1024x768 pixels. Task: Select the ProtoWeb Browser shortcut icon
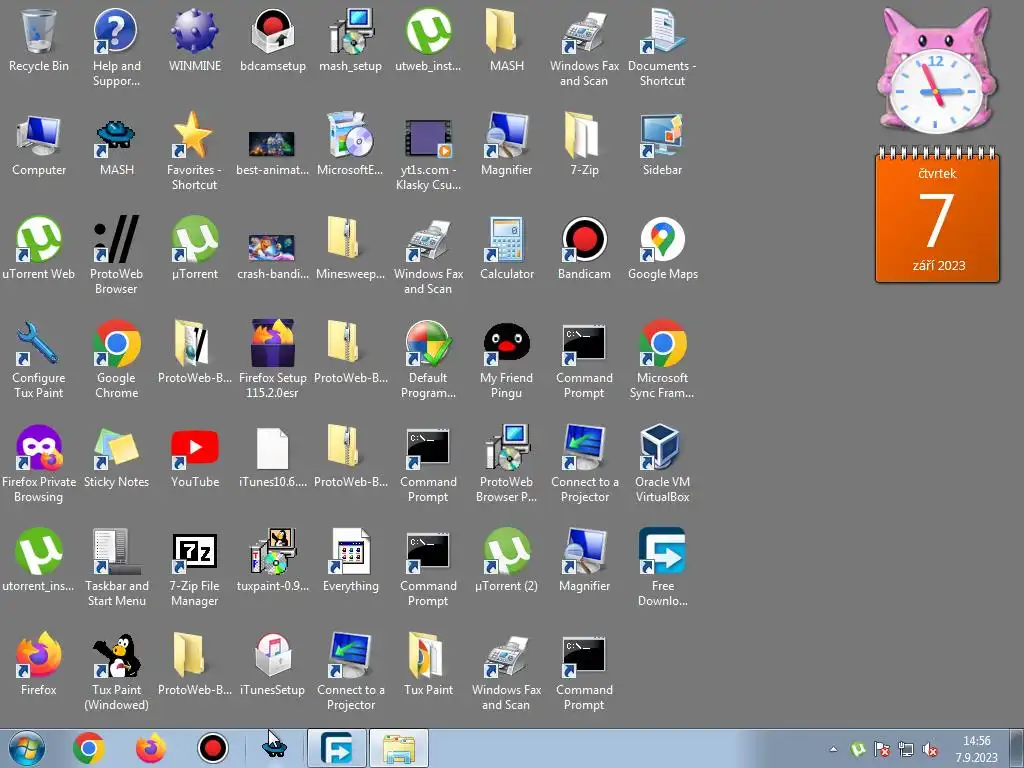(x=116, y=239)
